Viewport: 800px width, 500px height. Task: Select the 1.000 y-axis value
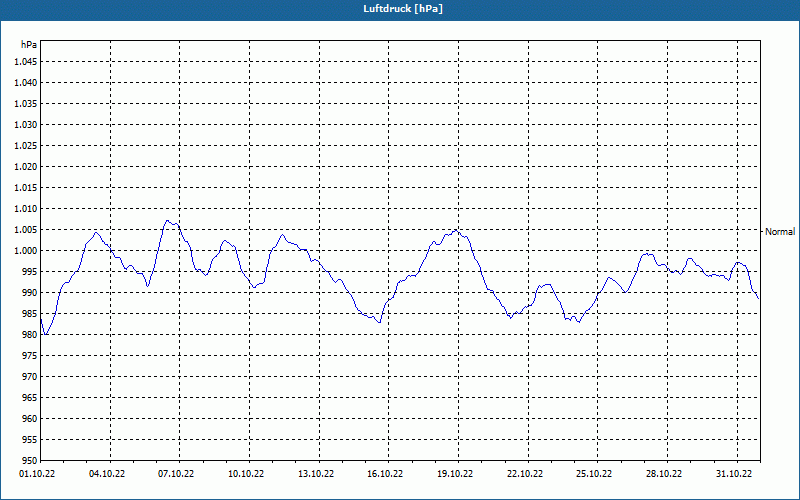click(26, 251)
